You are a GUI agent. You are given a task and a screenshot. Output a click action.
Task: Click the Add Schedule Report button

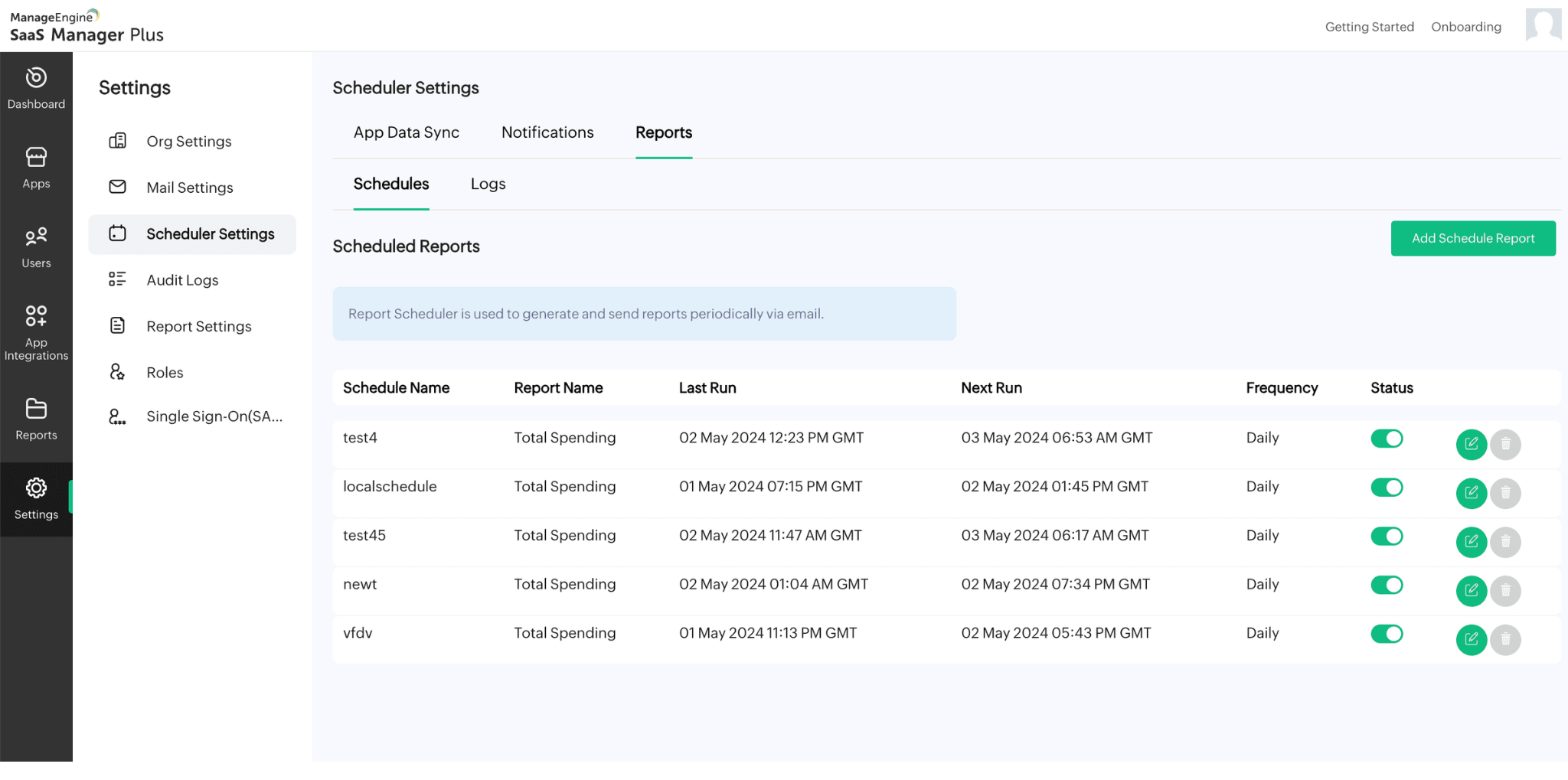[1472, 239]
